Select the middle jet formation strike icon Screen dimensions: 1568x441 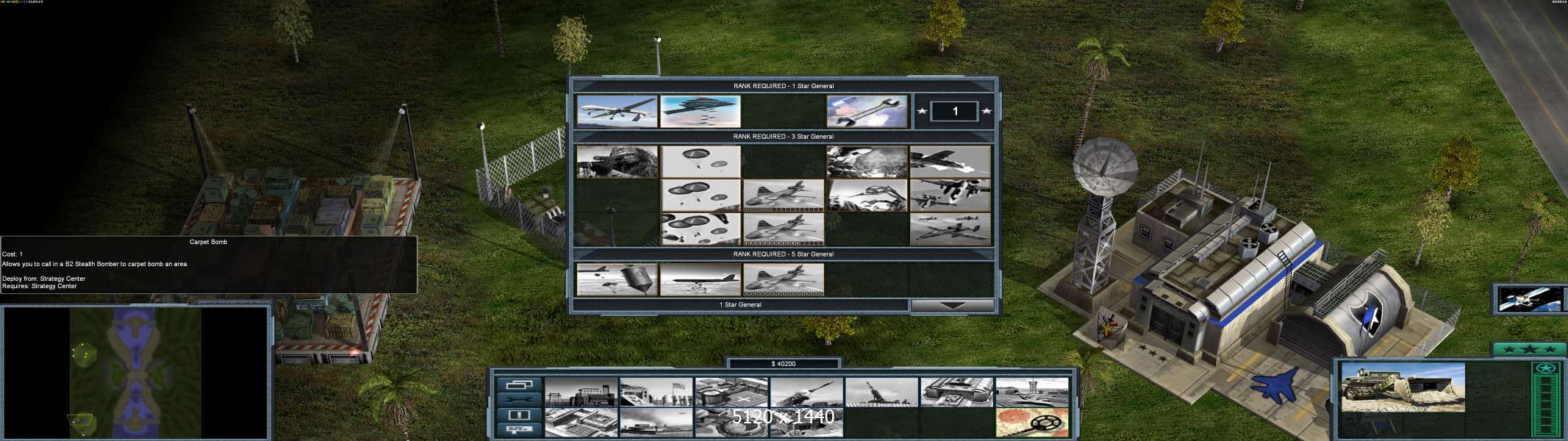(951, 196)
